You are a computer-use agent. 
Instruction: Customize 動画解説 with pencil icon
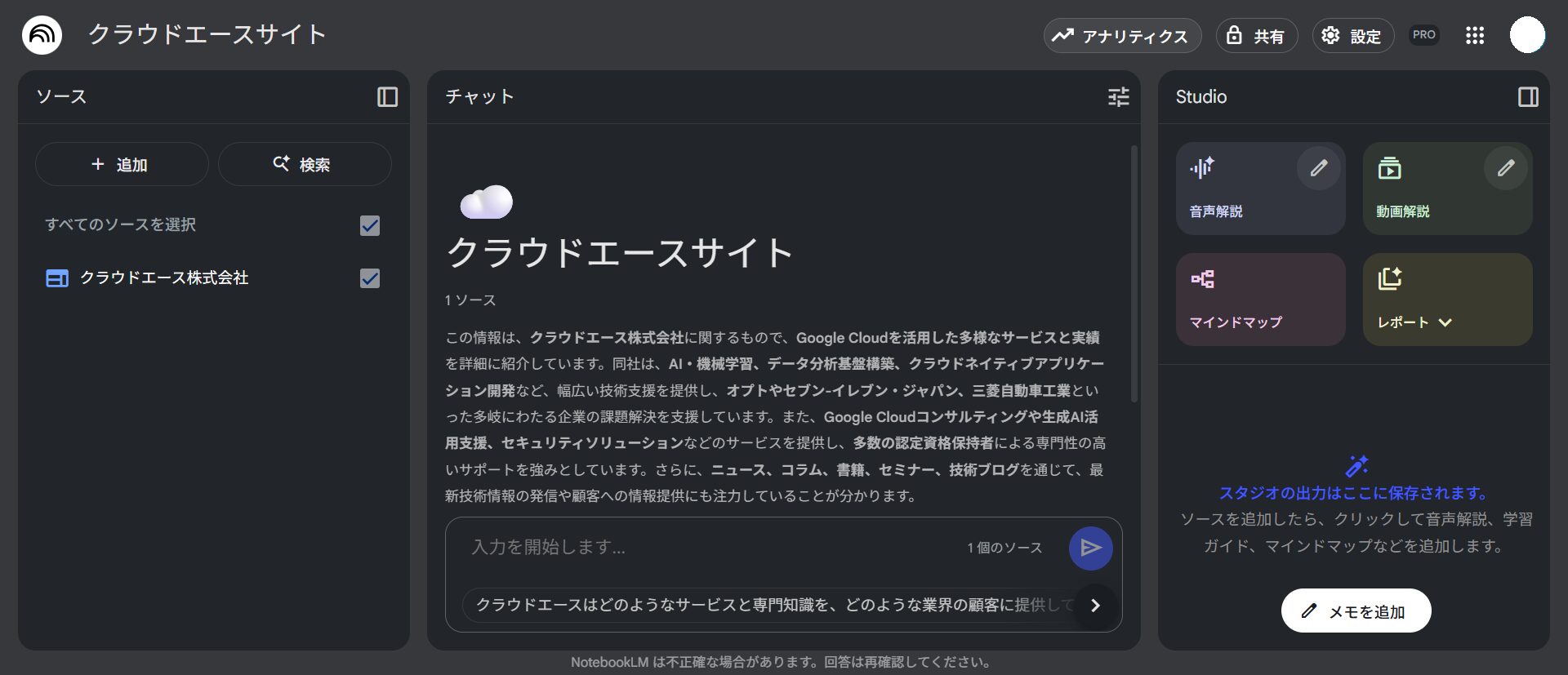pos(1505,168)
